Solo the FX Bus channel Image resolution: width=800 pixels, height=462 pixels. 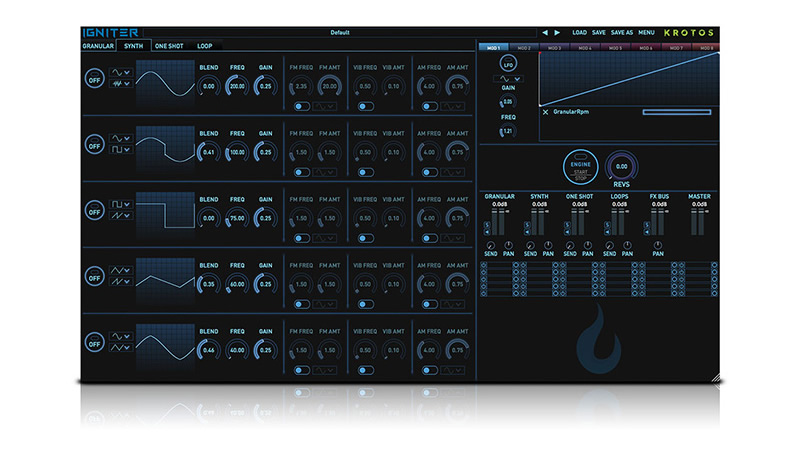(646, 225)
